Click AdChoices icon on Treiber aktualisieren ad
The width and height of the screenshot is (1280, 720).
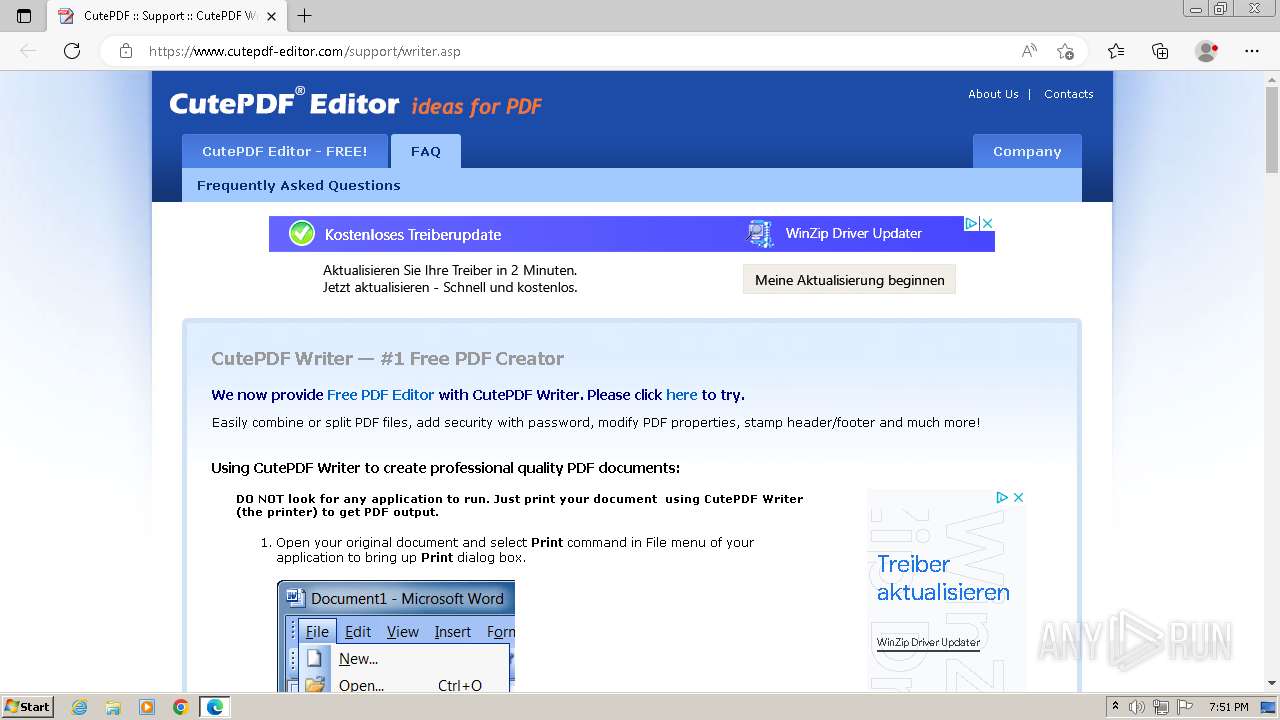[1001, 497]
